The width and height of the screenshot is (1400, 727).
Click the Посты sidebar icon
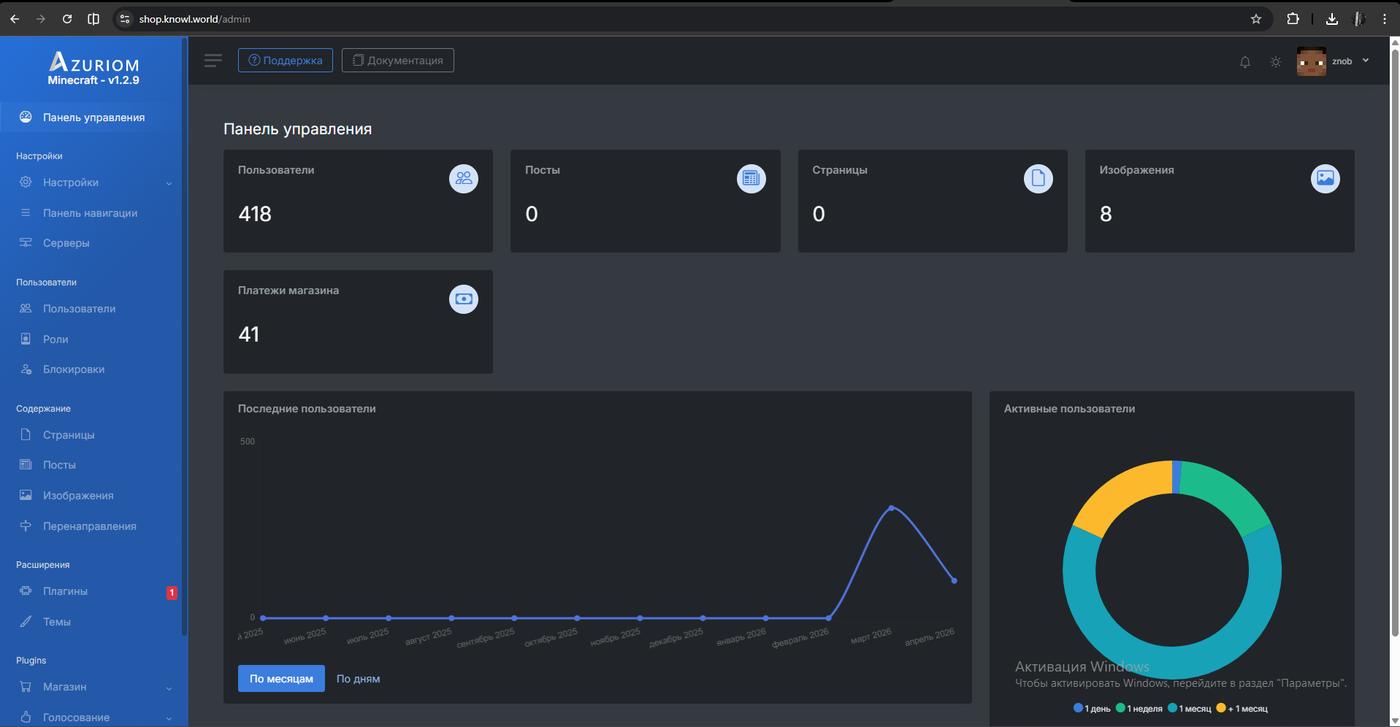[26, 465]
